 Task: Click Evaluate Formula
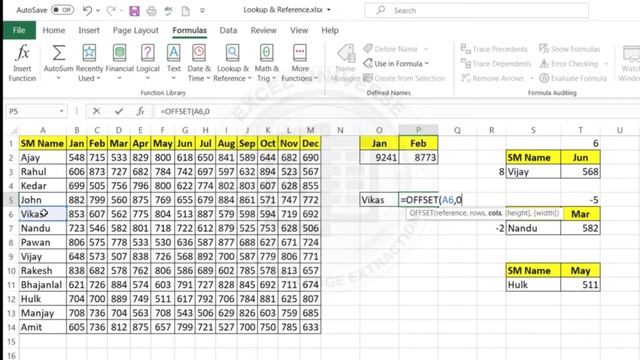coord(573,78)
